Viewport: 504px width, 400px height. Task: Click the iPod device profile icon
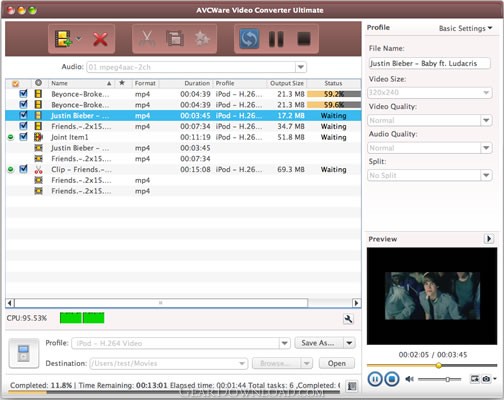coord(24,353)
